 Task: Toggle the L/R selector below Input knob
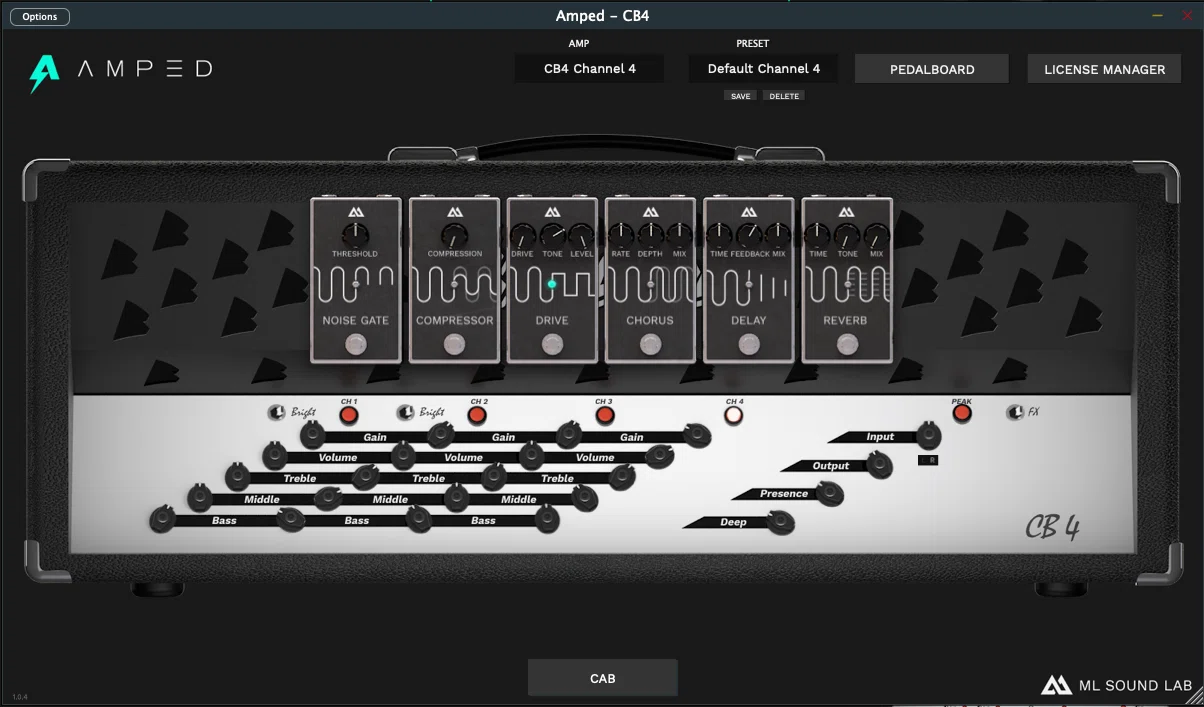928,460
